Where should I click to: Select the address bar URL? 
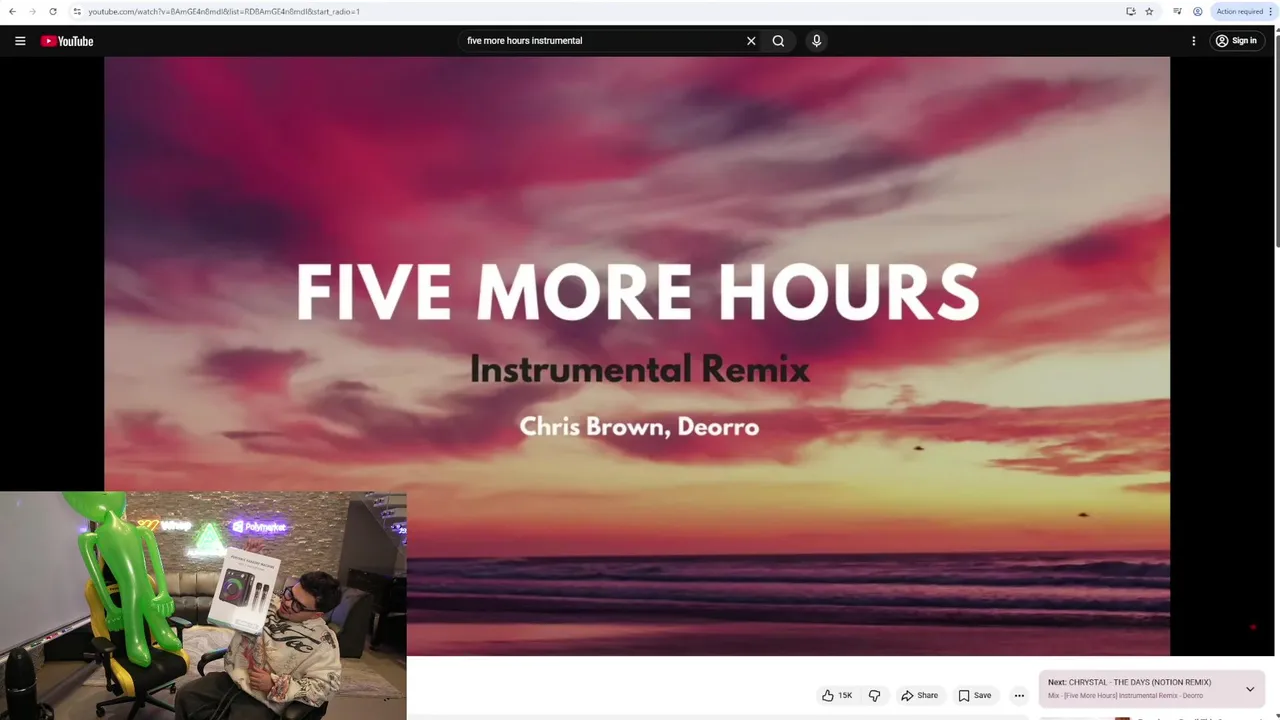tap(224, 12)
